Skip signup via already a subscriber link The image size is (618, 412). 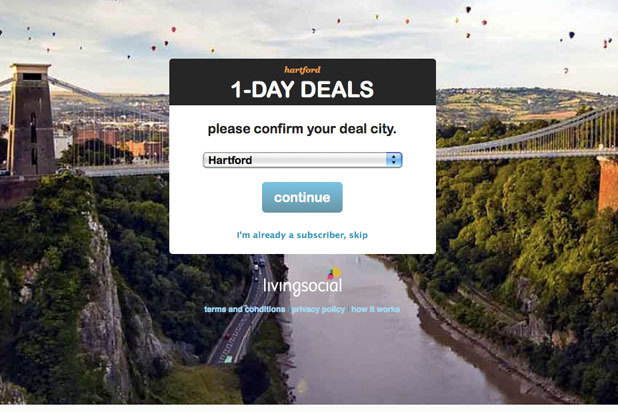coord(302,235)
